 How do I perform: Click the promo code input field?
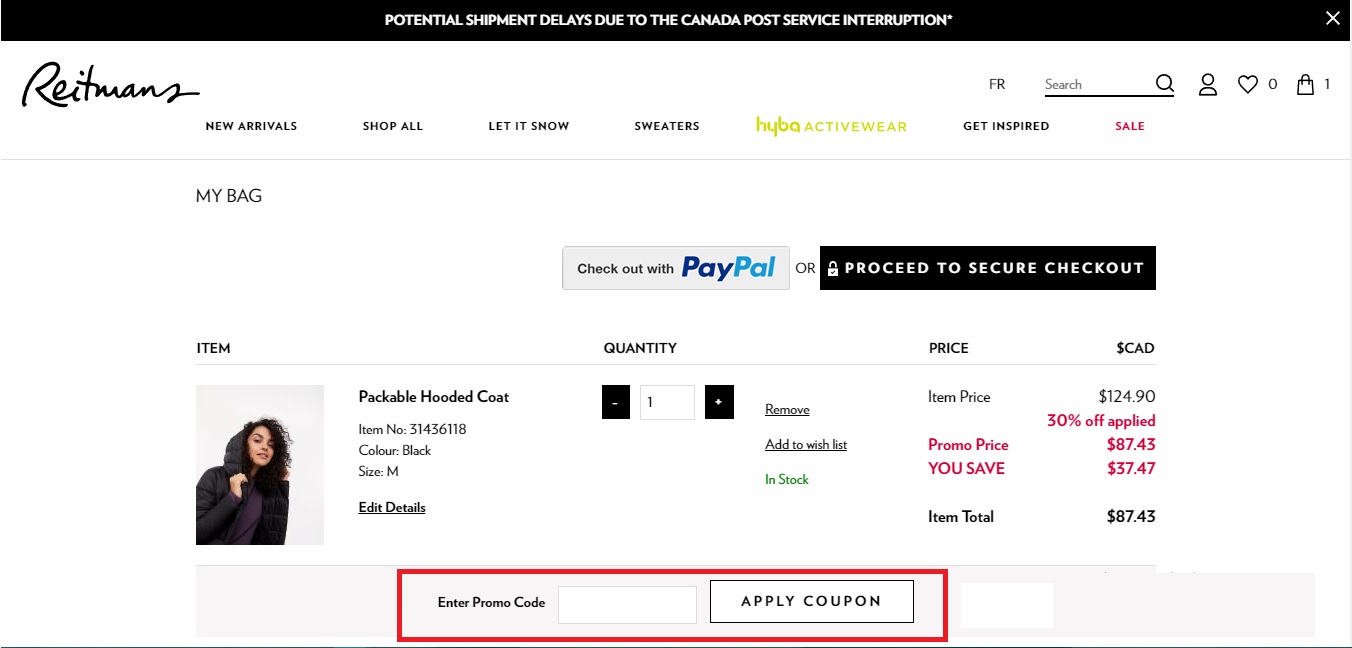627,604
